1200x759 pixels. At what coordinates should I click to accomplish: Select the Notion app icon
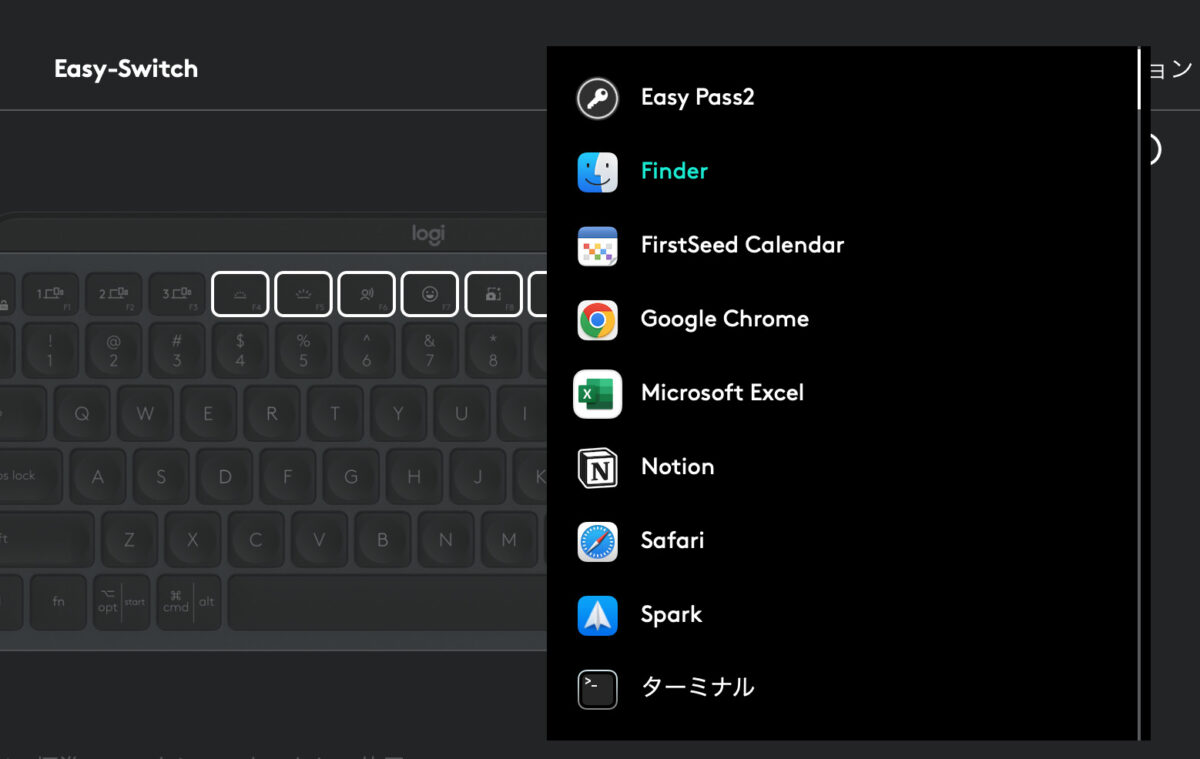(597, 468)
